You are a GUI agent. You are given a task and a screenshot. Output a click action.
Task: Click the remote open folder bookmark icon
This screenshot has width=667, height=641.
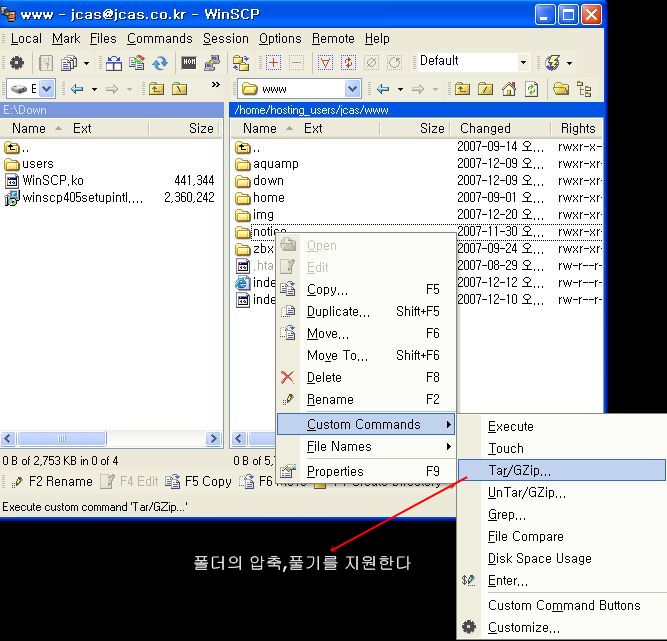pyautogui.click(x=561, y=89)
